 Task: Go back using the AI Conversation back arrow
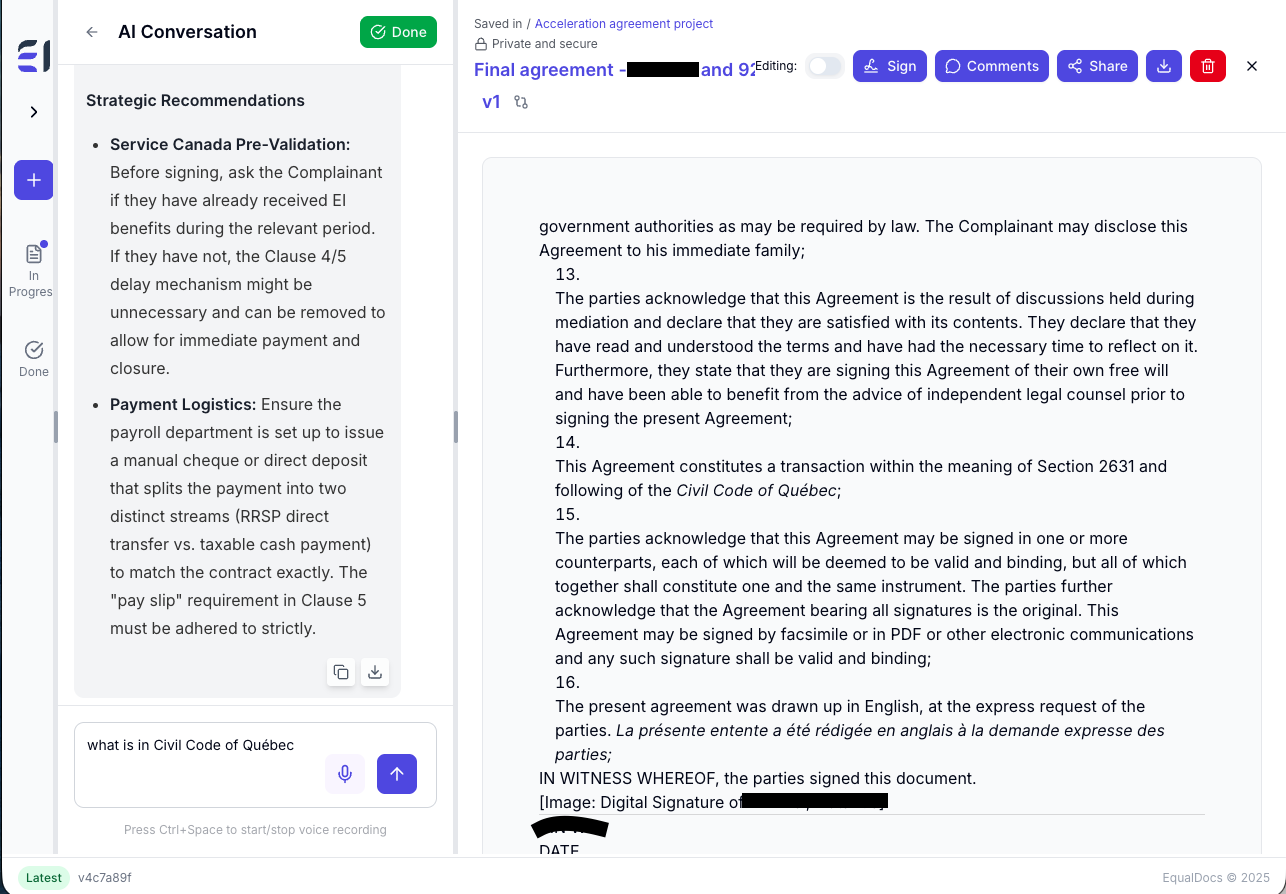pos(91,32)
